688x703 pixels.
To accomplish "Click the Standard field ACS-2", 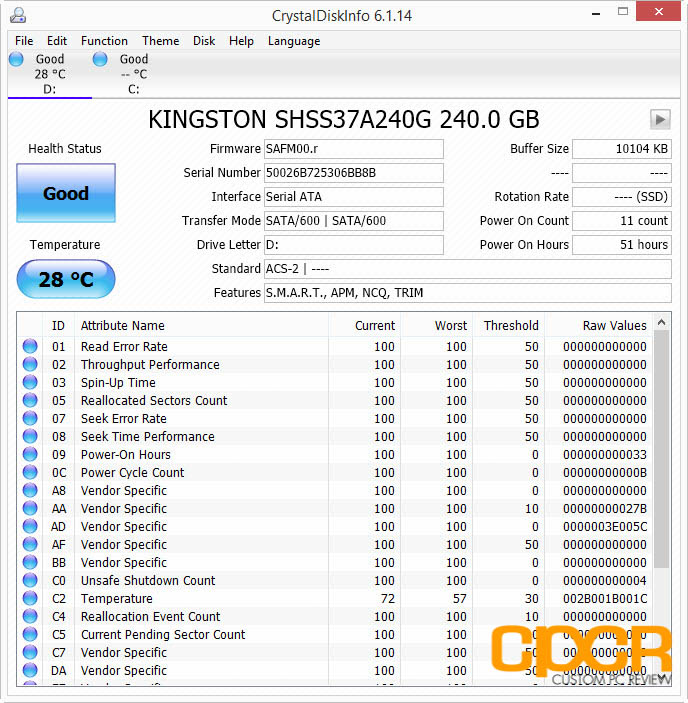I will click(467, 269).
